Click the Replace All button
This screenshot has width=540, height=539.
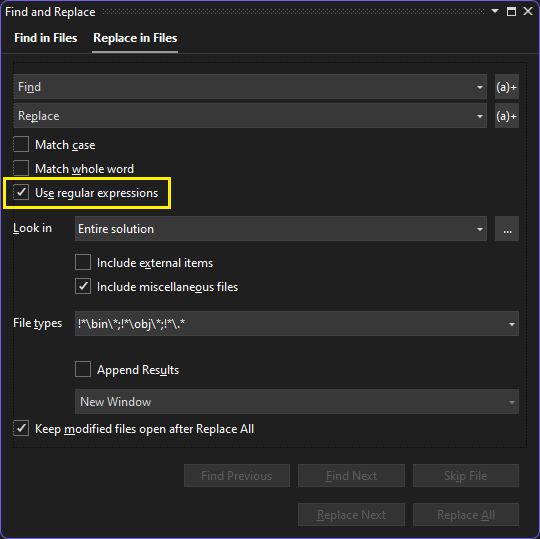[466, 515]
